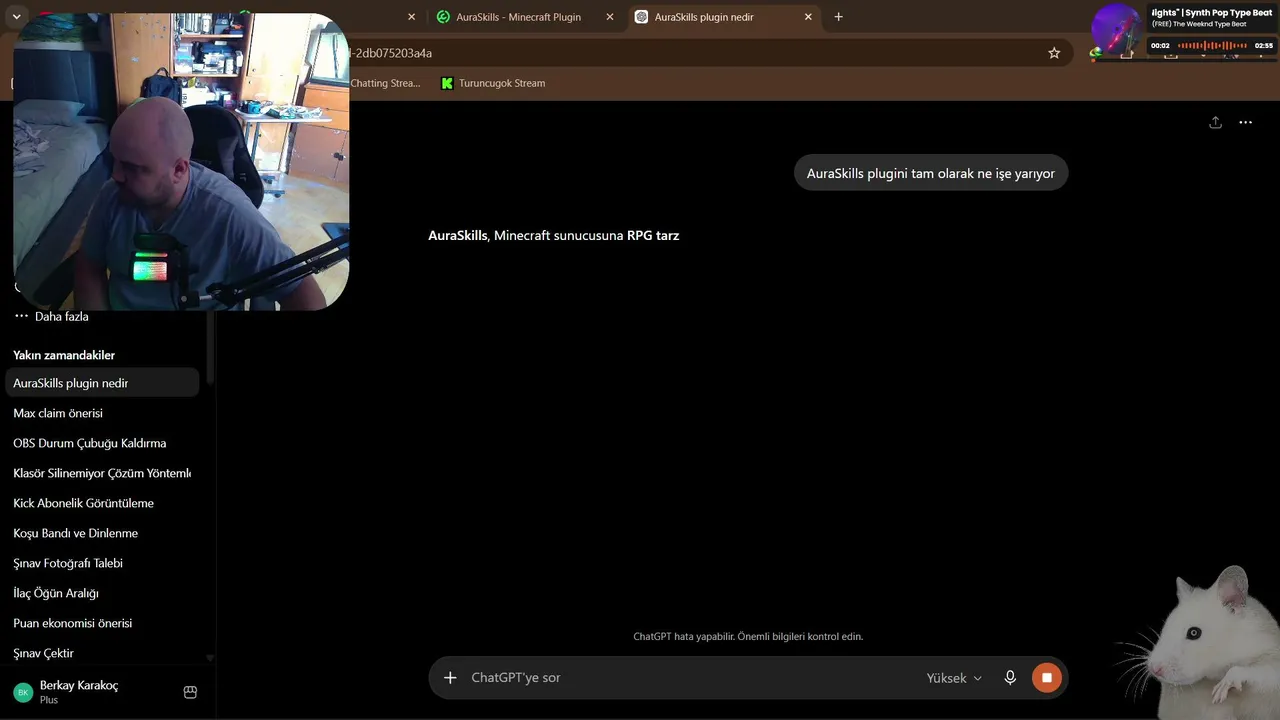Bookmark this page with the star icon

(x=1054, y=53)
